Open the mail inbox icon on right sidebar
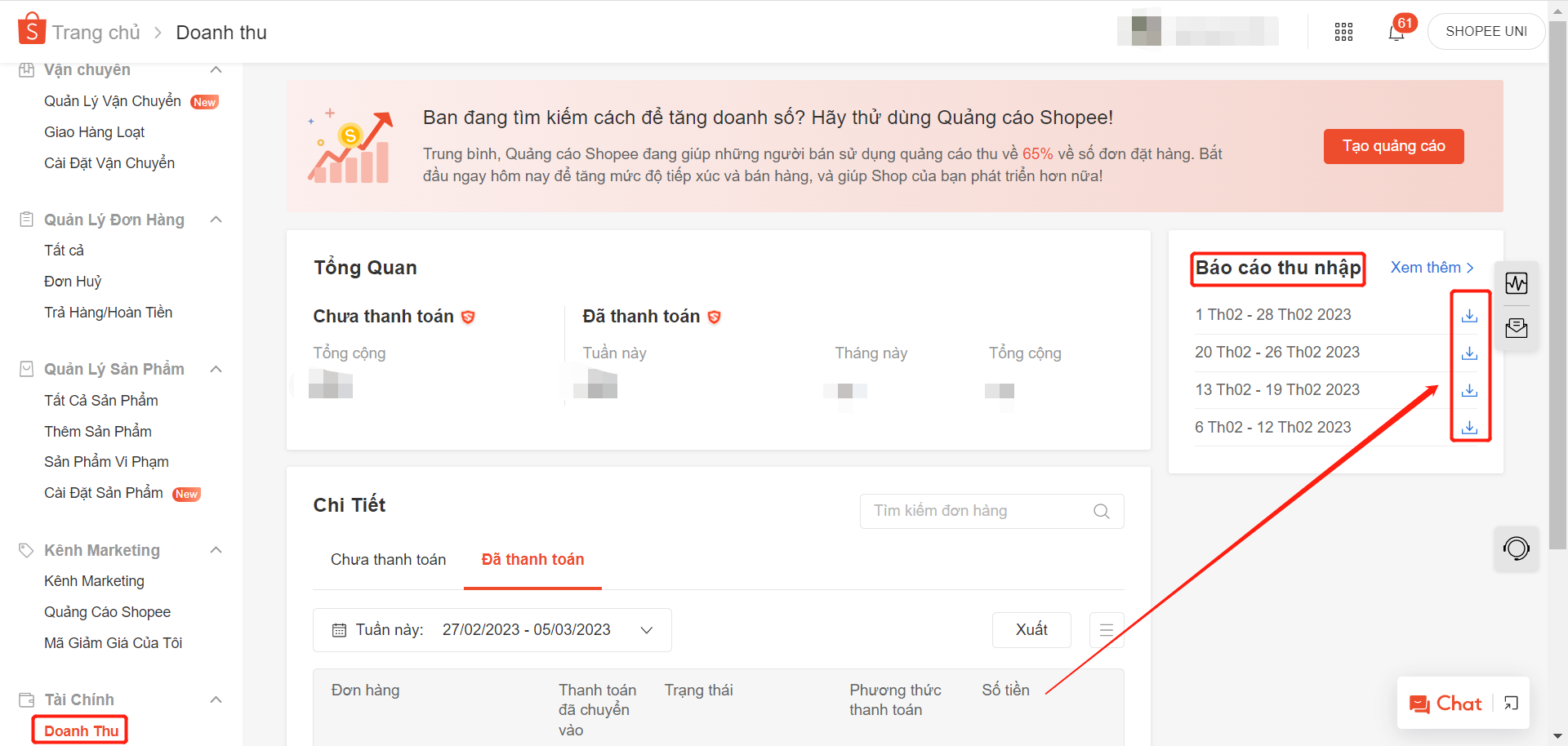The width and height of the screenshot is (1568, 746). [1516, 328]
